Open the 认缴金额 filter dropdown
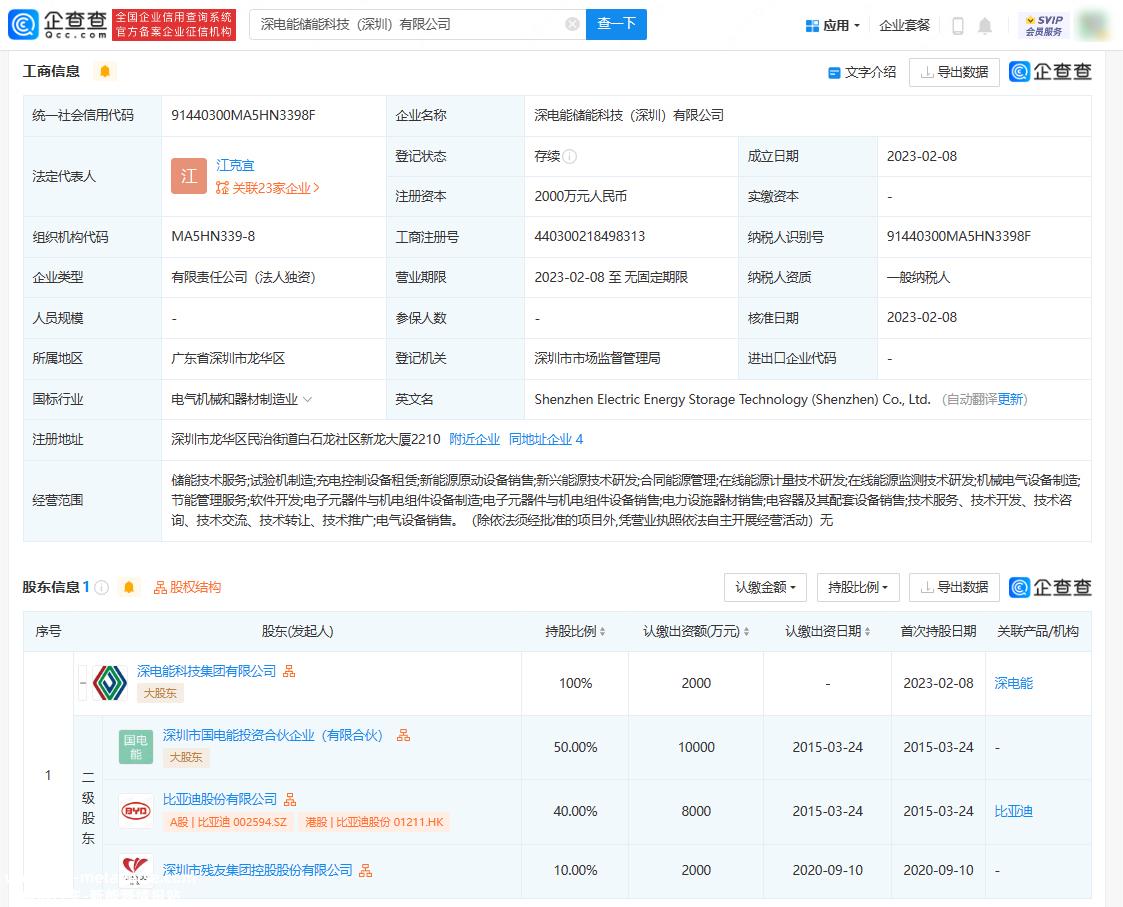 (x=765, y=587)
